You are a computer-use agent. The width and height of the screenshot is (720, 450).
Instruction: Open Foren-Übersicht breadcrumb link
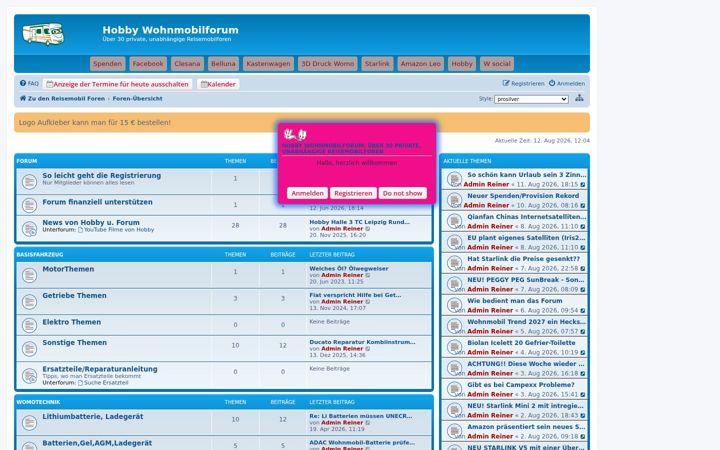point(137,98)
